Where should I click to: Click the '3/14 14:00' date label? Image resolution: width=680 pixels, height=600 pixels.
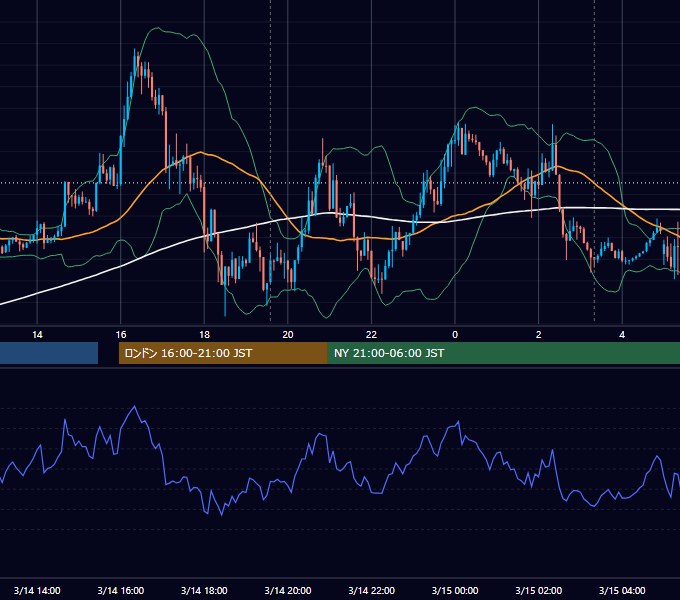point(37,590)
